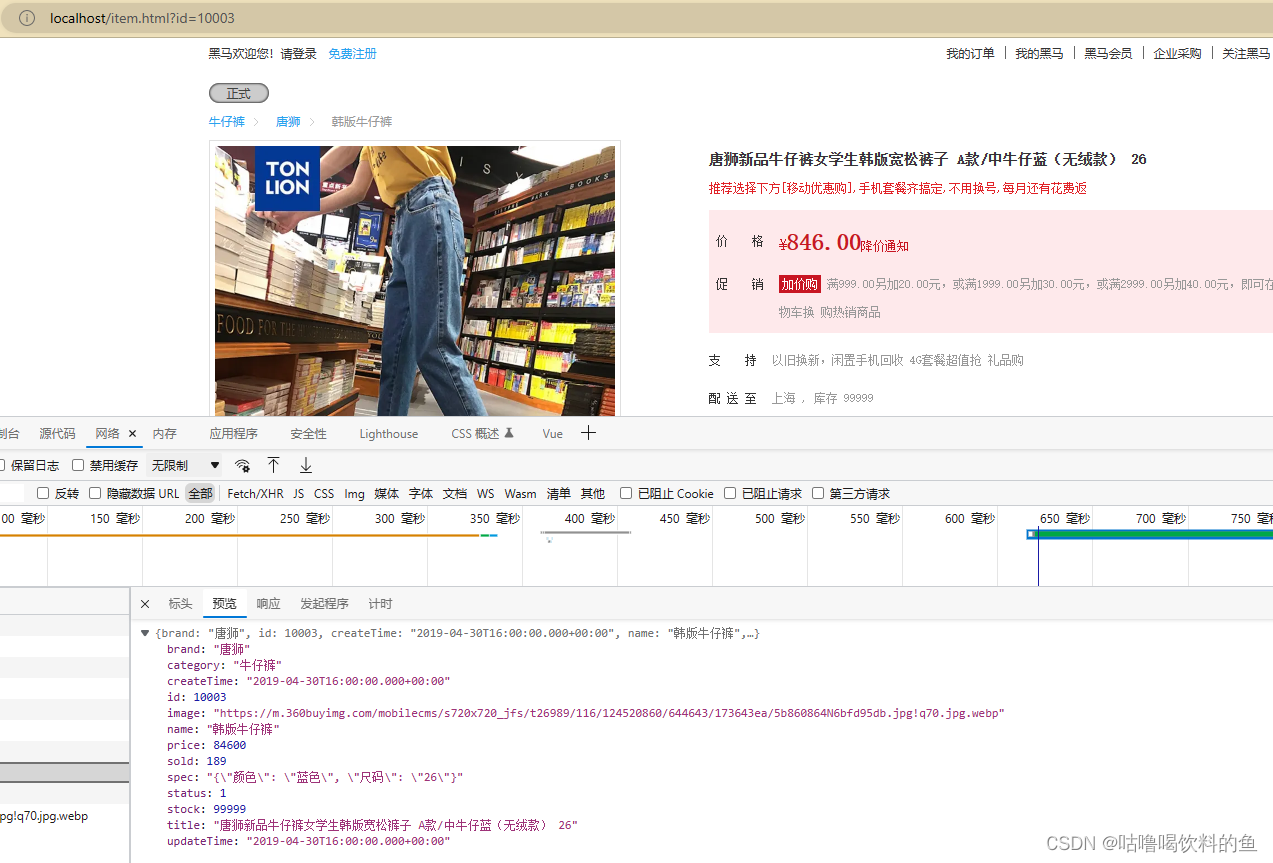
Task: Open the Vue DevTools tab
Action: [x=553, y=433]
